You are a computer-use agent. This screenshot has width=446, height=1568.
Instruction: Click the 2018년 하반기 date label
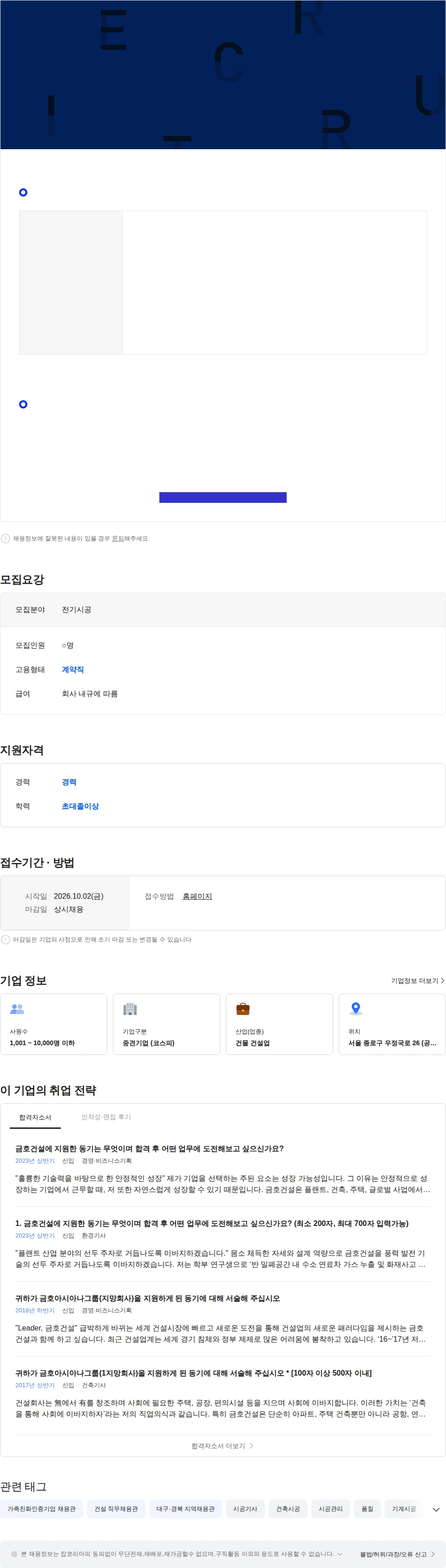click(35, 1311)
